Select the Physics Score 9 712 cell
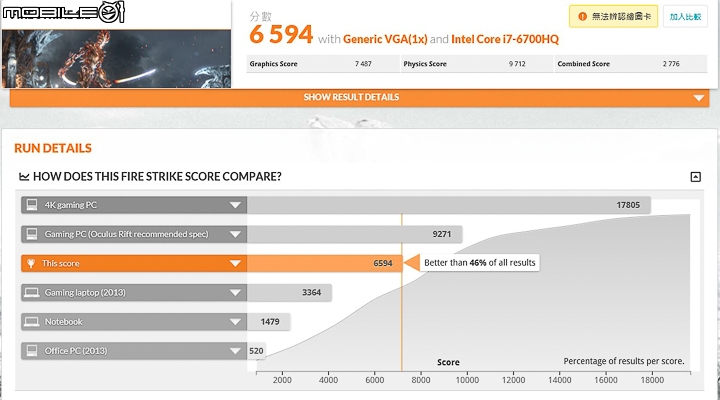720x400 pixels. click(x=477, y=64)
